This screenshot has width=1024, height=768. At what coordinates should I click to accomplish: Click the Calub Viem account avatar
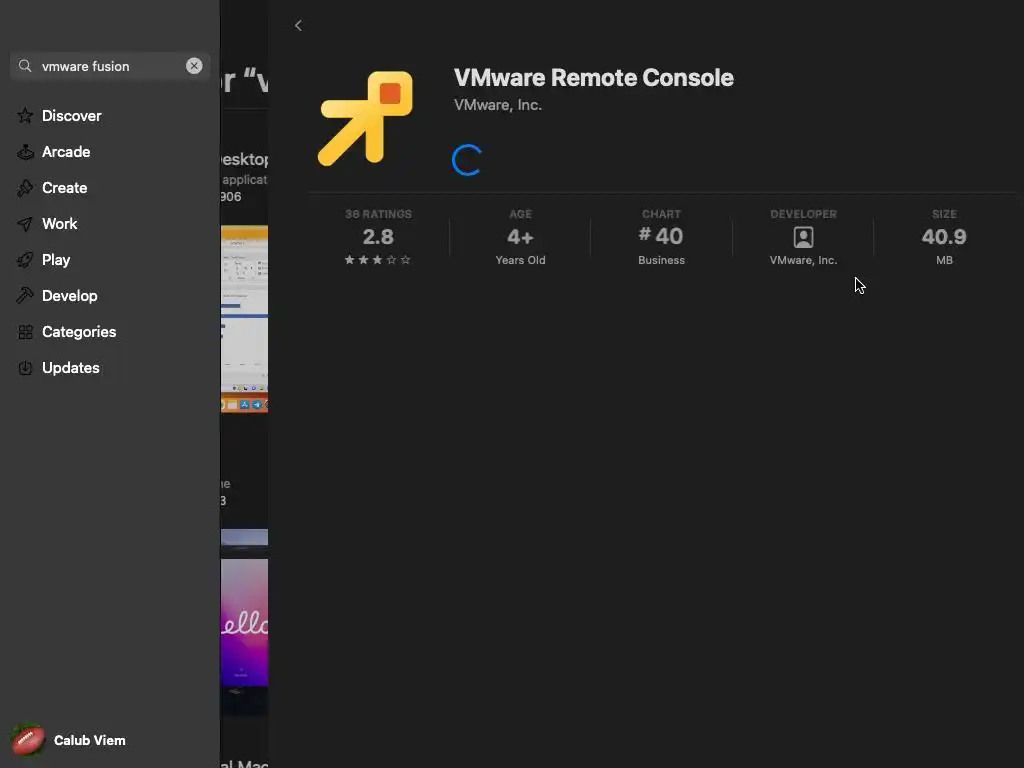(27, 740)
